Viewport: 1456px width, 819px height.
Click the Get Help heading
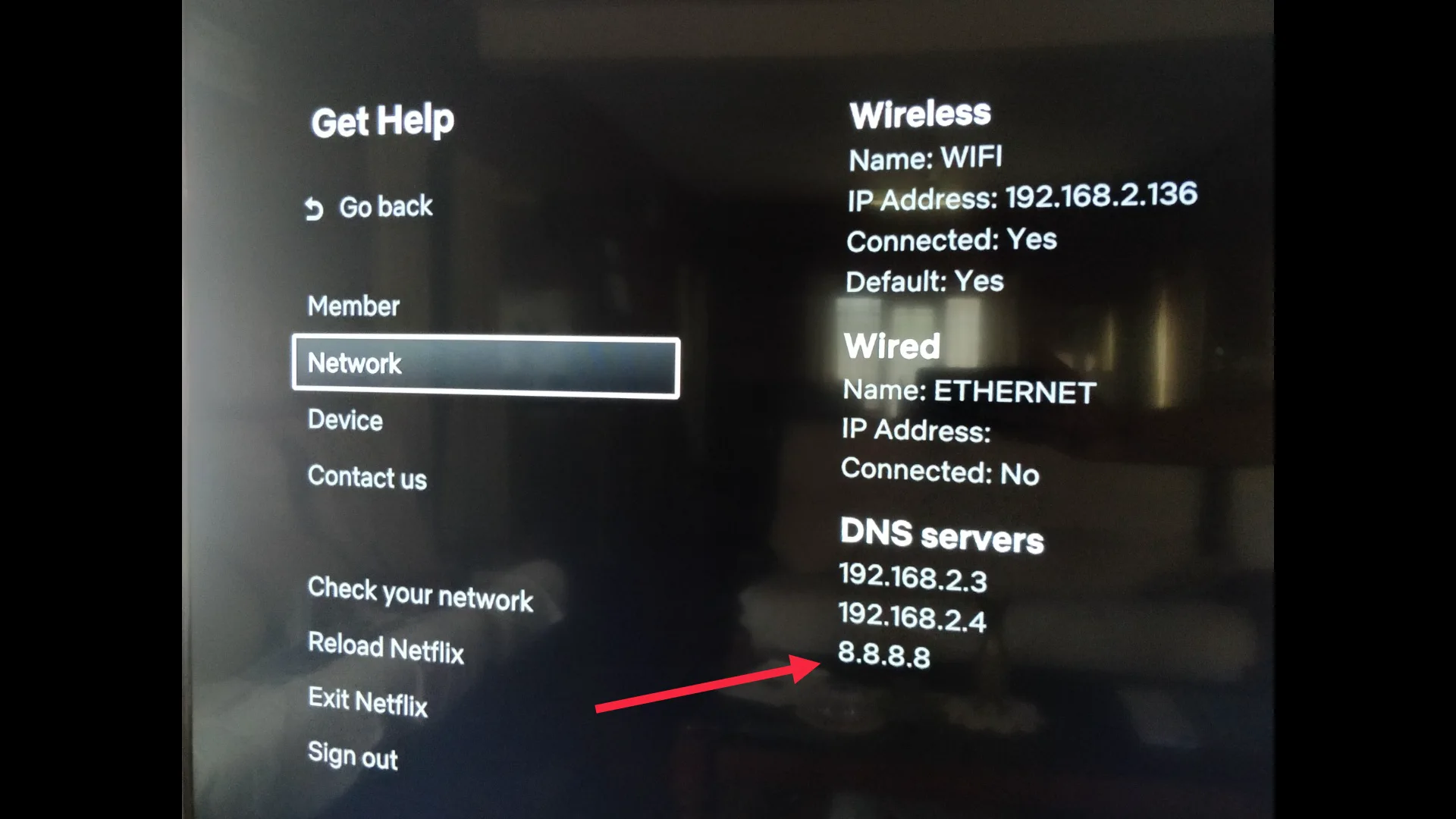click(382, 121)
